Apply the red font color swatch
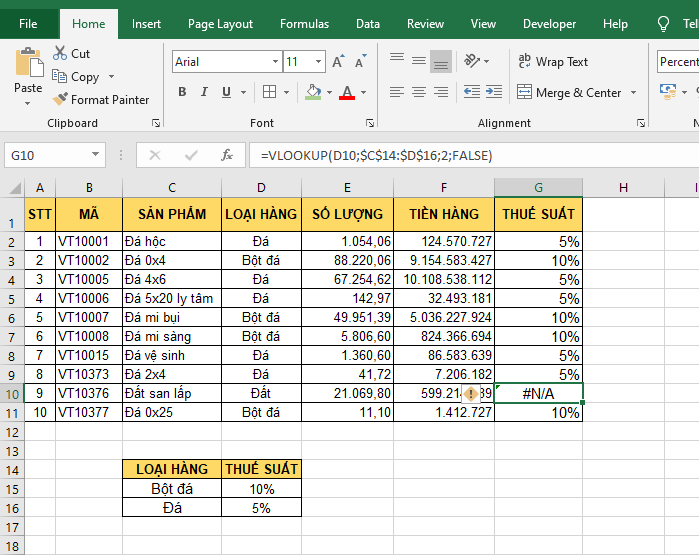The image size is (699, 555). click(x=347, y=93)
